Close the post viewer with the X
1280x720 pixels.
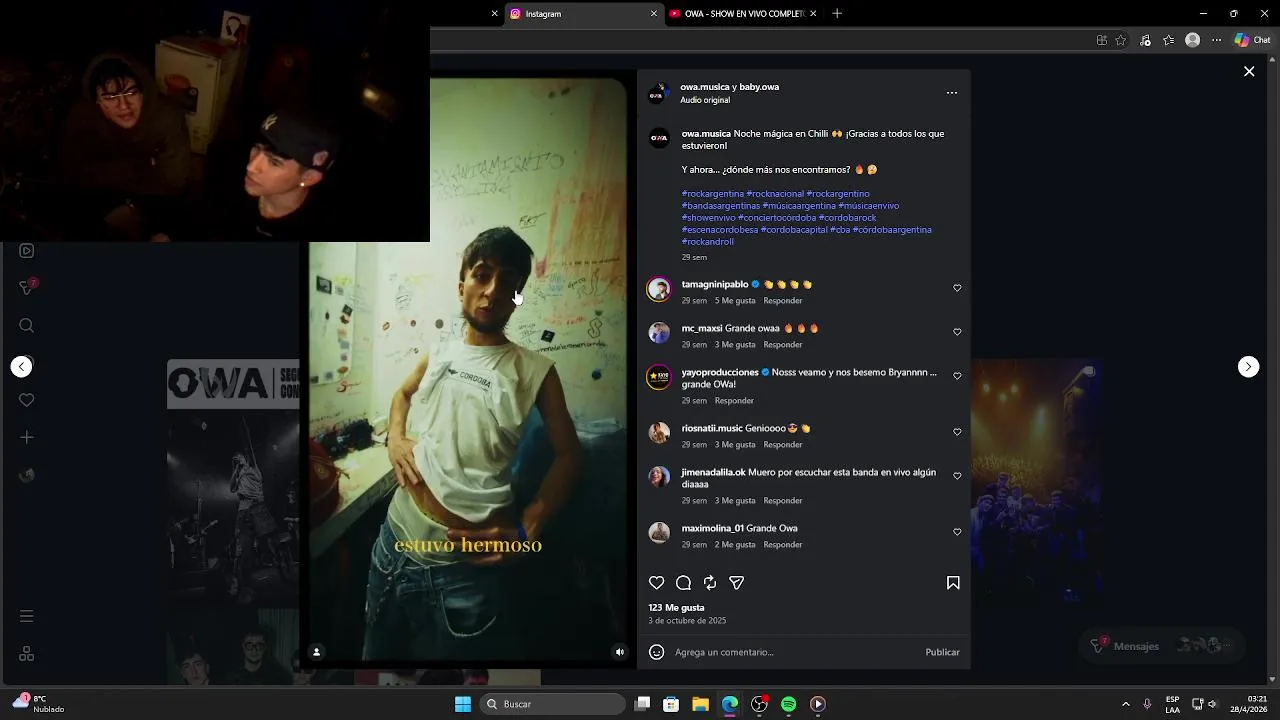(1249, 71)
